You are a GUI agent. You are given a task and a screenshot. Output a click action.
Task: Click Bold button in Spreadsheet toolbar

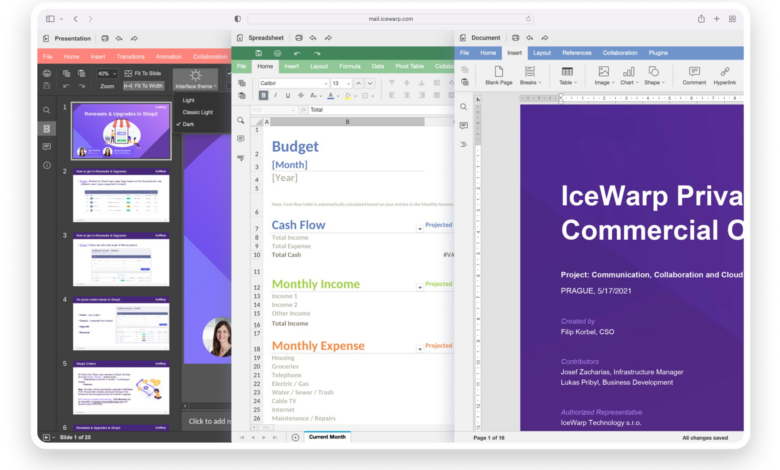[263, 95]
